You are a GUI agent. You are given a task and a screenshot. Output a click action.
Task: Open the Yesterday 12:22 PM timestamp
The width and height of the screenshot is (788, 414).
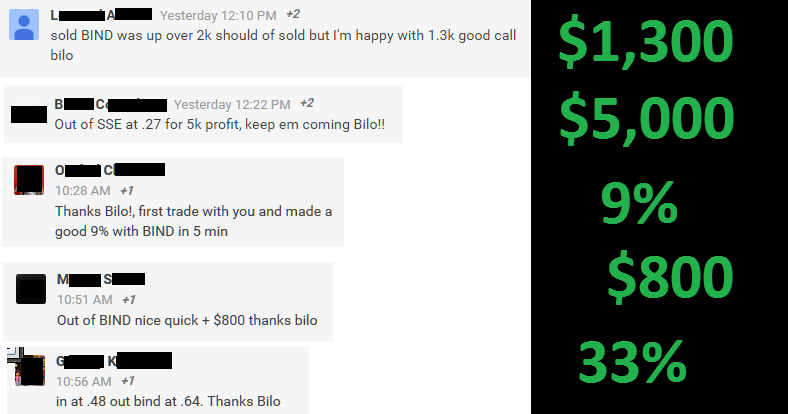pos(232,105)
